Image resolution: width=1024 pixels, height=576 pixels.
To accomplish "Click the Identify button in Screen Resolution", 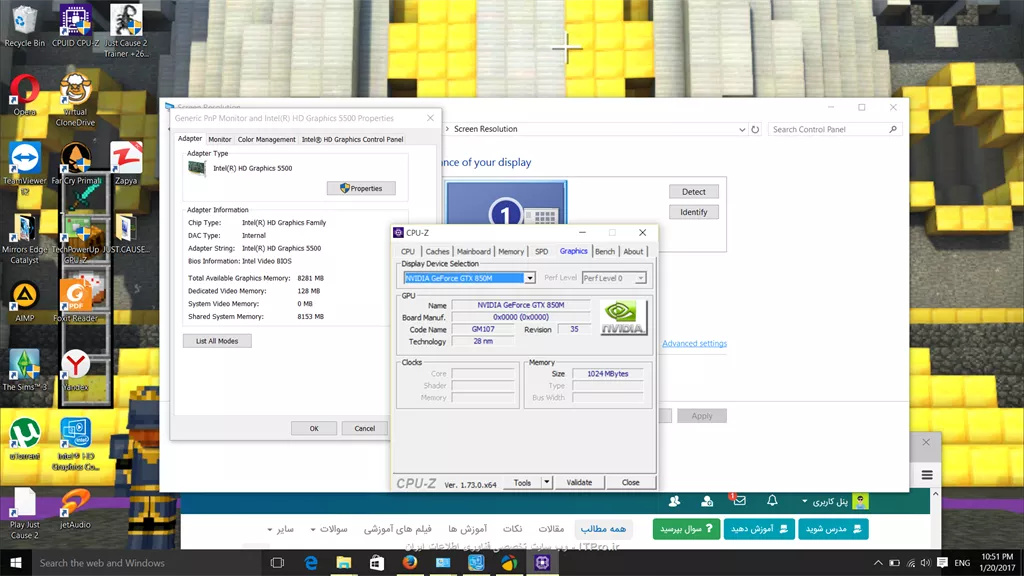I will click(694, 212).
